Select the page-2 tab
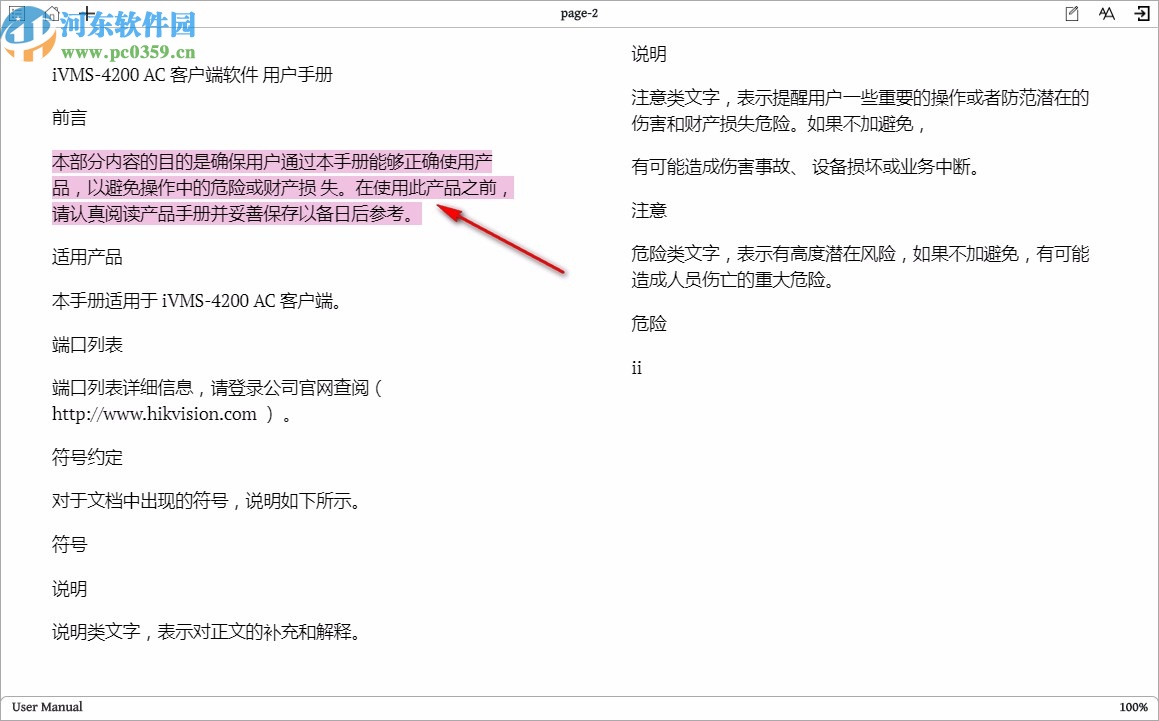 click(x=579, y=13)
